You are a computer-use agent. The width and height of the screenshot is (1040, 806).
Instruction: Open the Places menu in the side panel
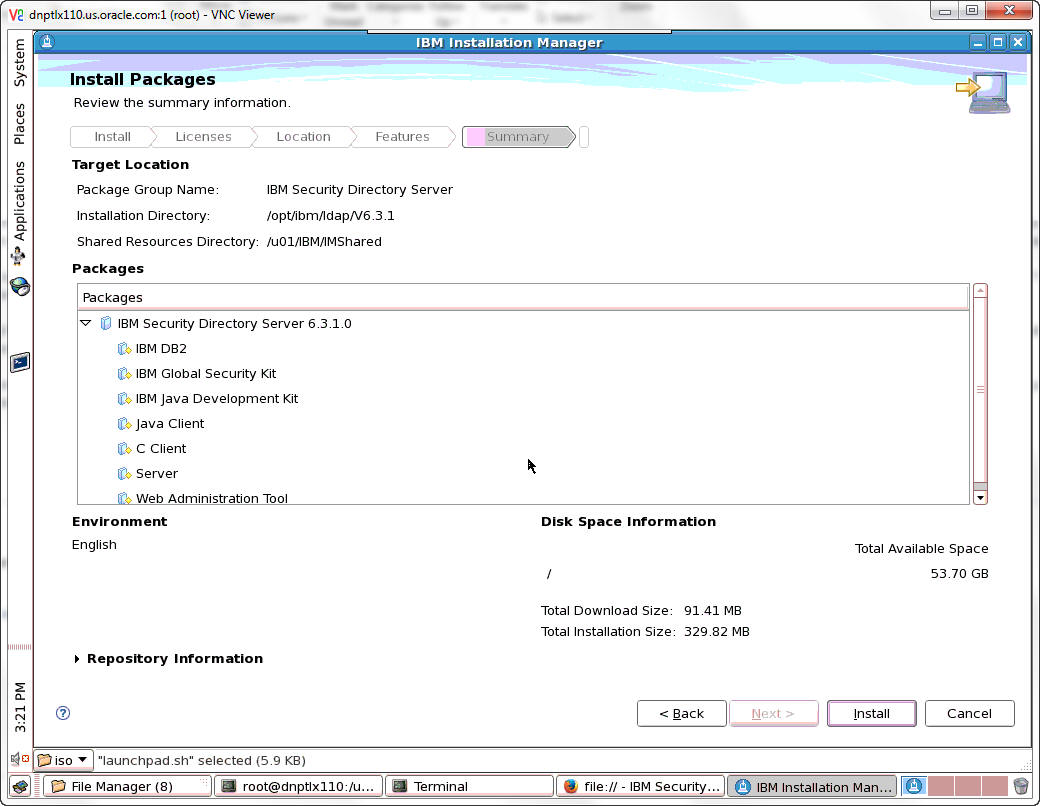pyautogui.click(x=19, y=123)
